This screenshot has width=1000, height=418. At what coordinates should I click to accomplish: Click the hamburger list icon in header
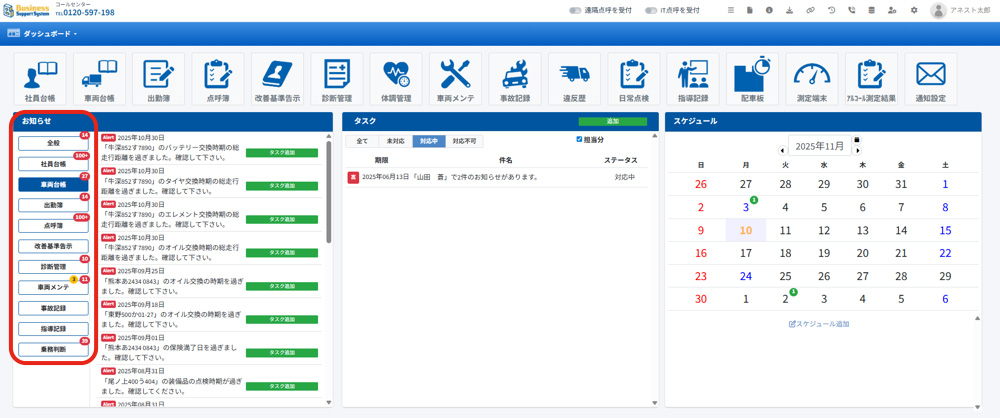(731, 10)
